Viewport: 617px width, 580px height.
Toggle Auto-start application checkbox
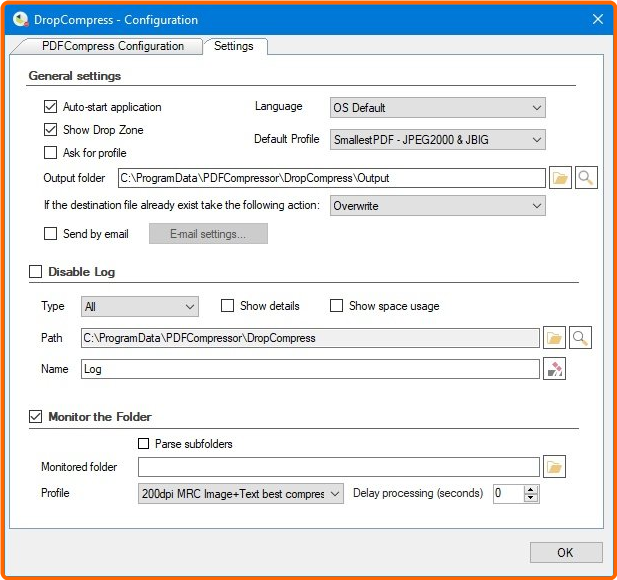(x=51, y=107)
